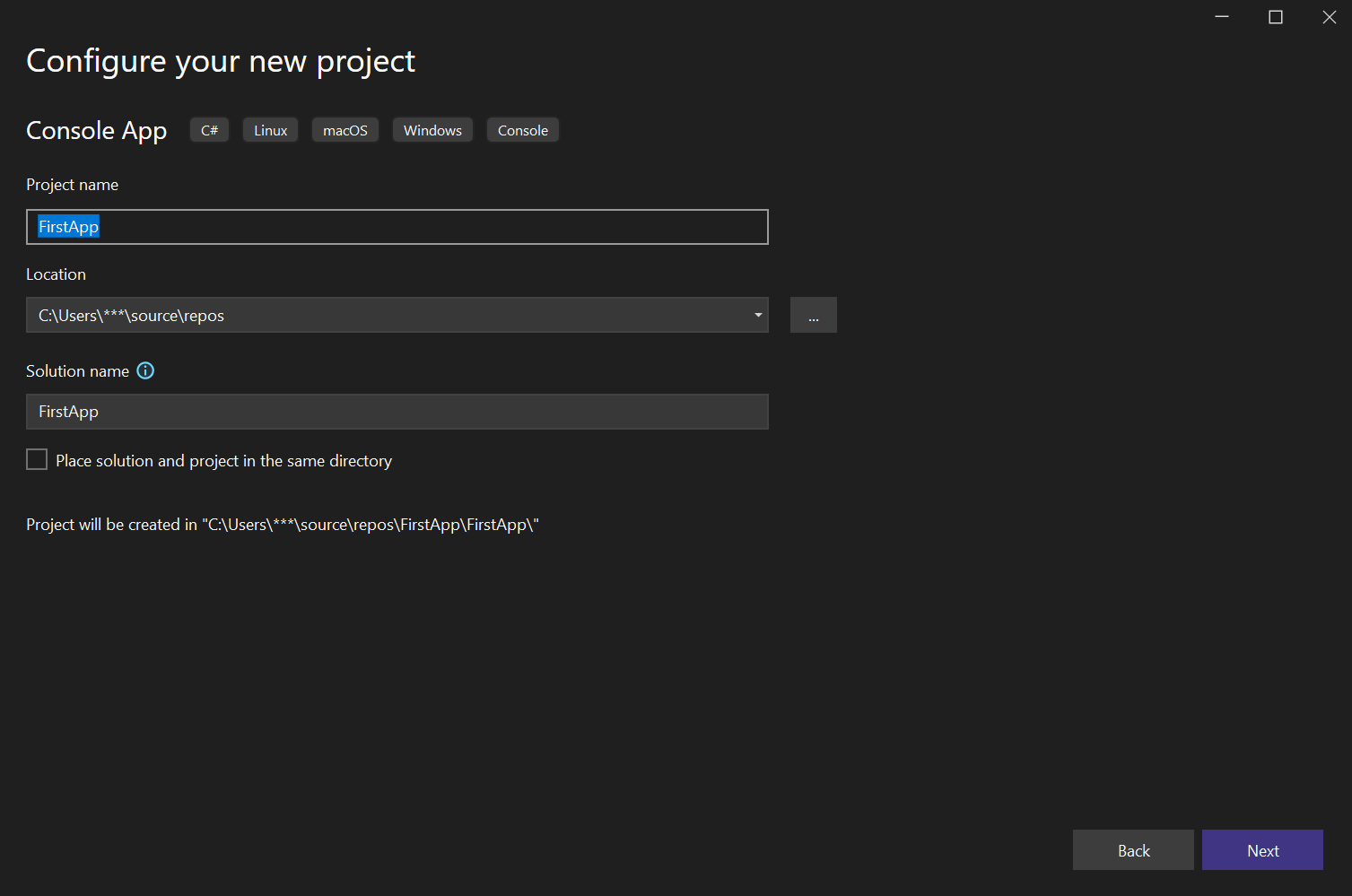1352x896 pixels.
Task: Click the project creation path text
Action: [x=281, y=524]
